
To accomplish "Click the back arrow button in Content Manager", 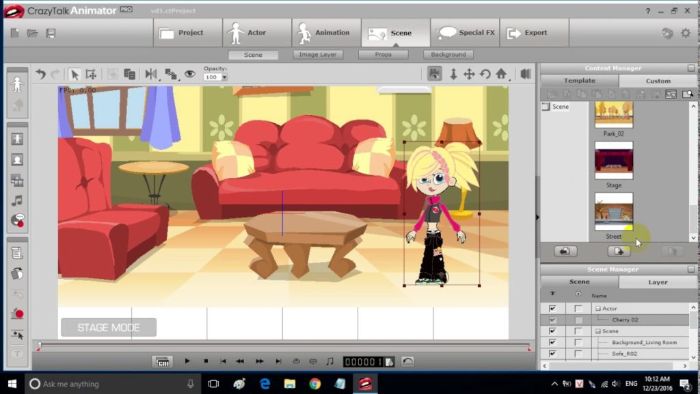I will coord(565,252).
